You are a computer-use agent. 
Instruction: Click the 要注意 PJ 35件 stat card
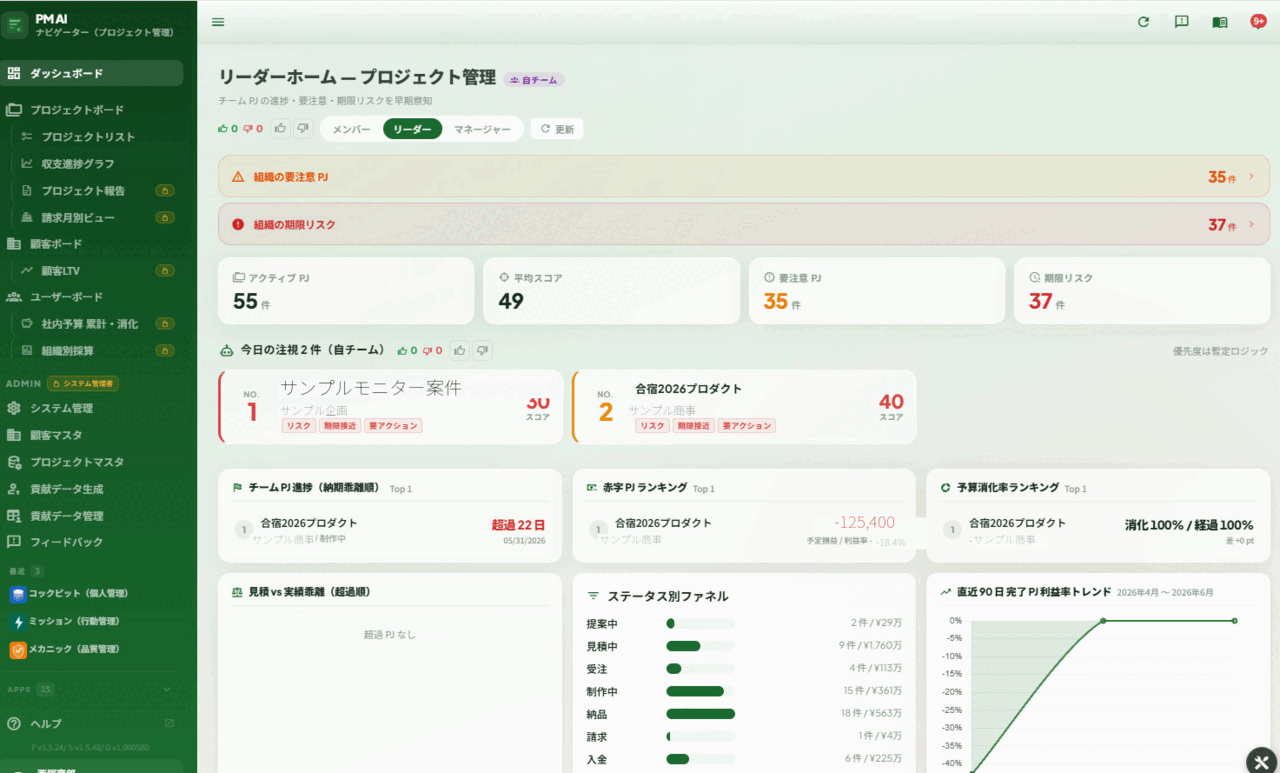(877, 291)
